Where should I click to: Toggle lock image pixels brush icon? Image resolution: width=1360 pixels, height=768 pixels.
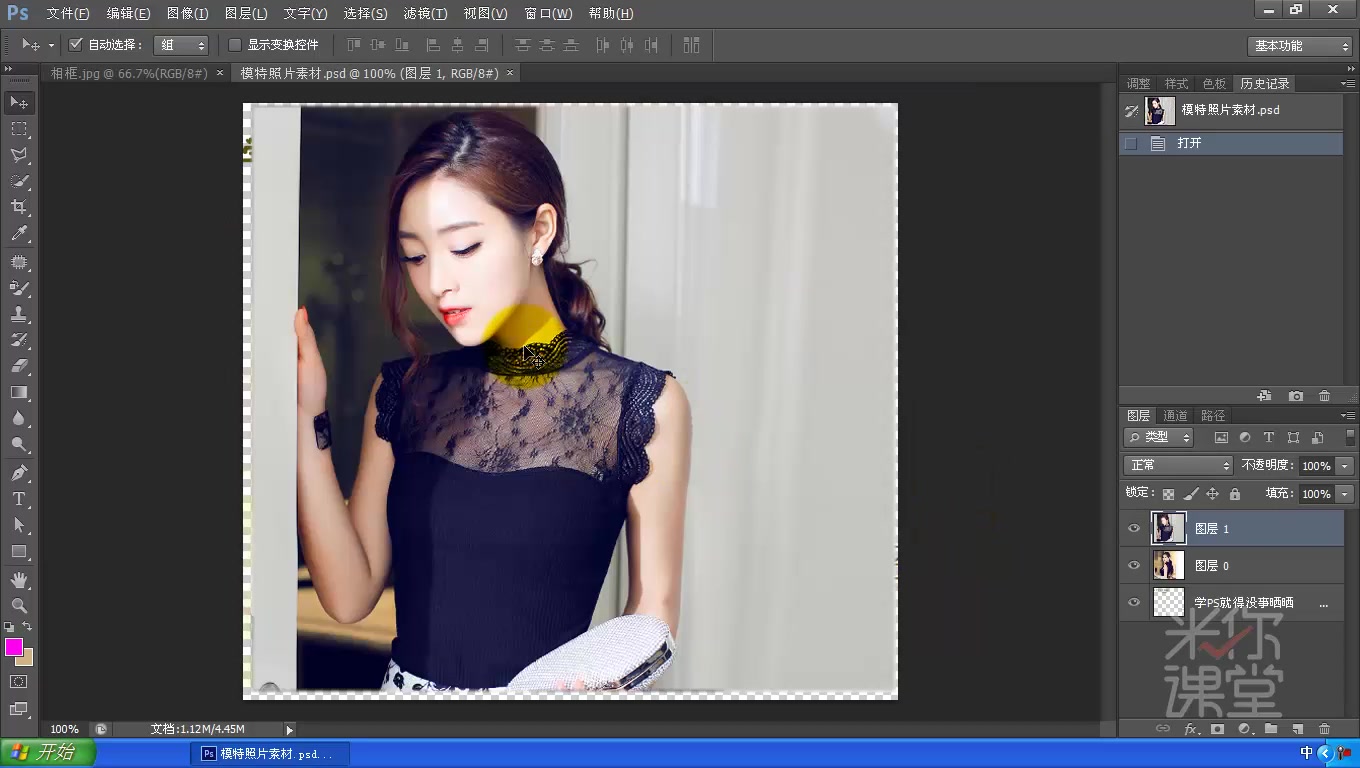(1190, 494)
